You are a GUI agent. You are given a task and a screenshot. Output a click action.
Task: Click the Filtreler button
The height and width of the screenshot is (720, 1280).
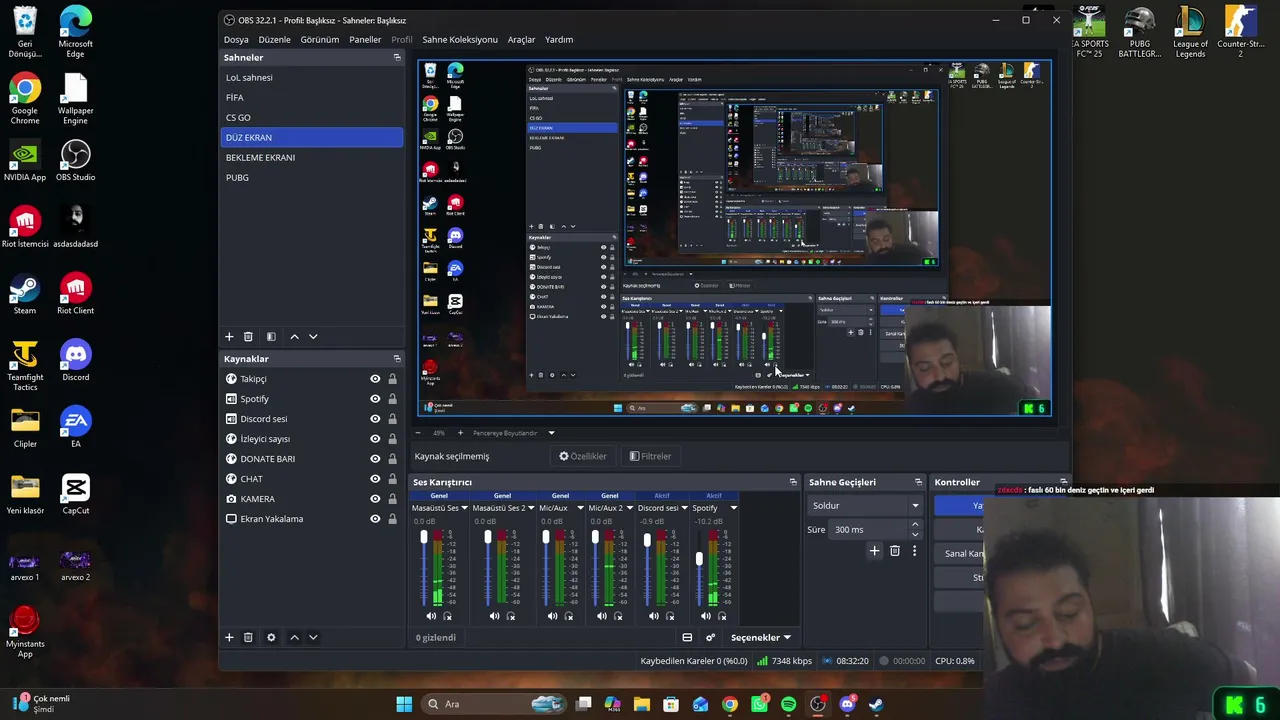pyautogui.click(x=650, y=456)
